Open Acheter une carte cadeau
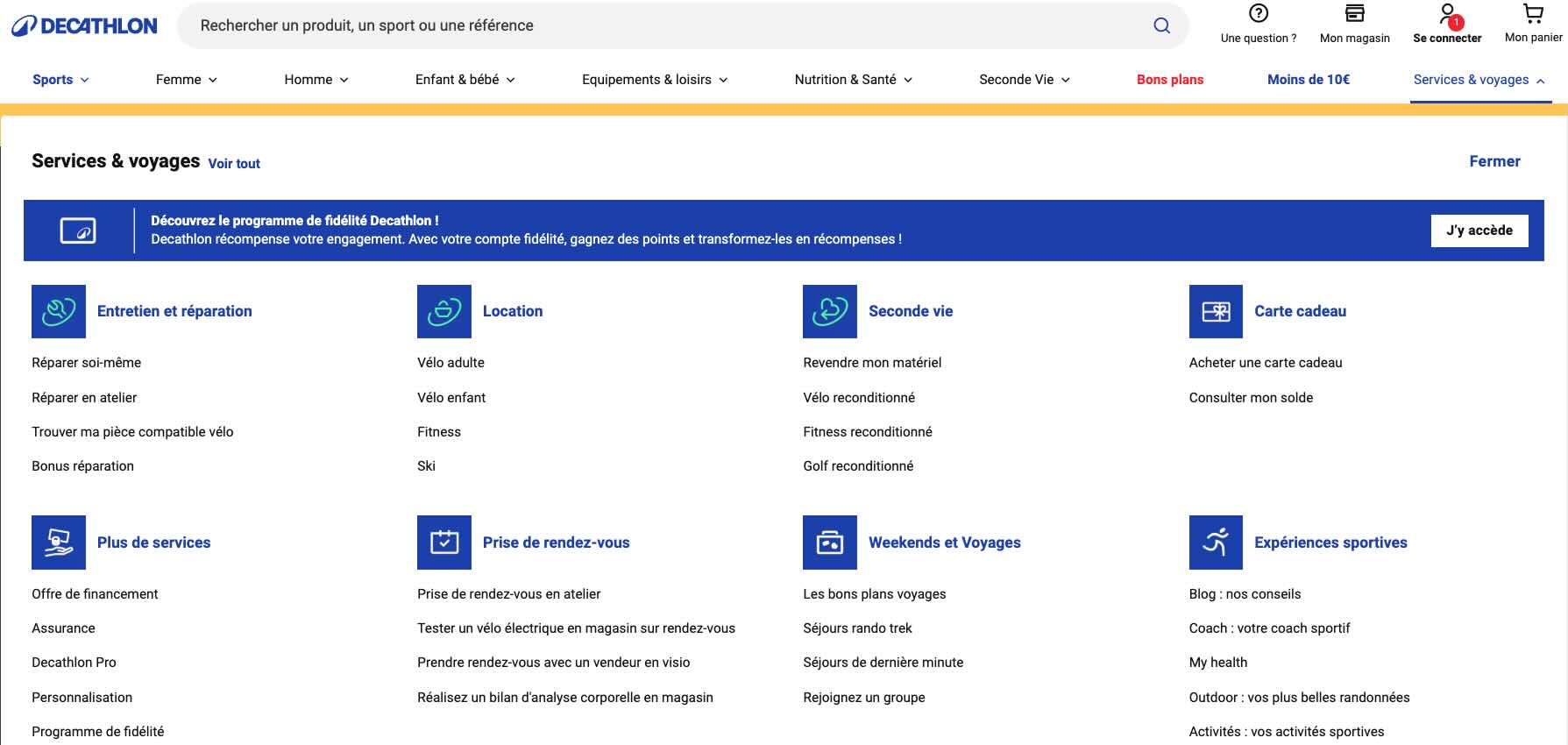 click(1266, 363)
